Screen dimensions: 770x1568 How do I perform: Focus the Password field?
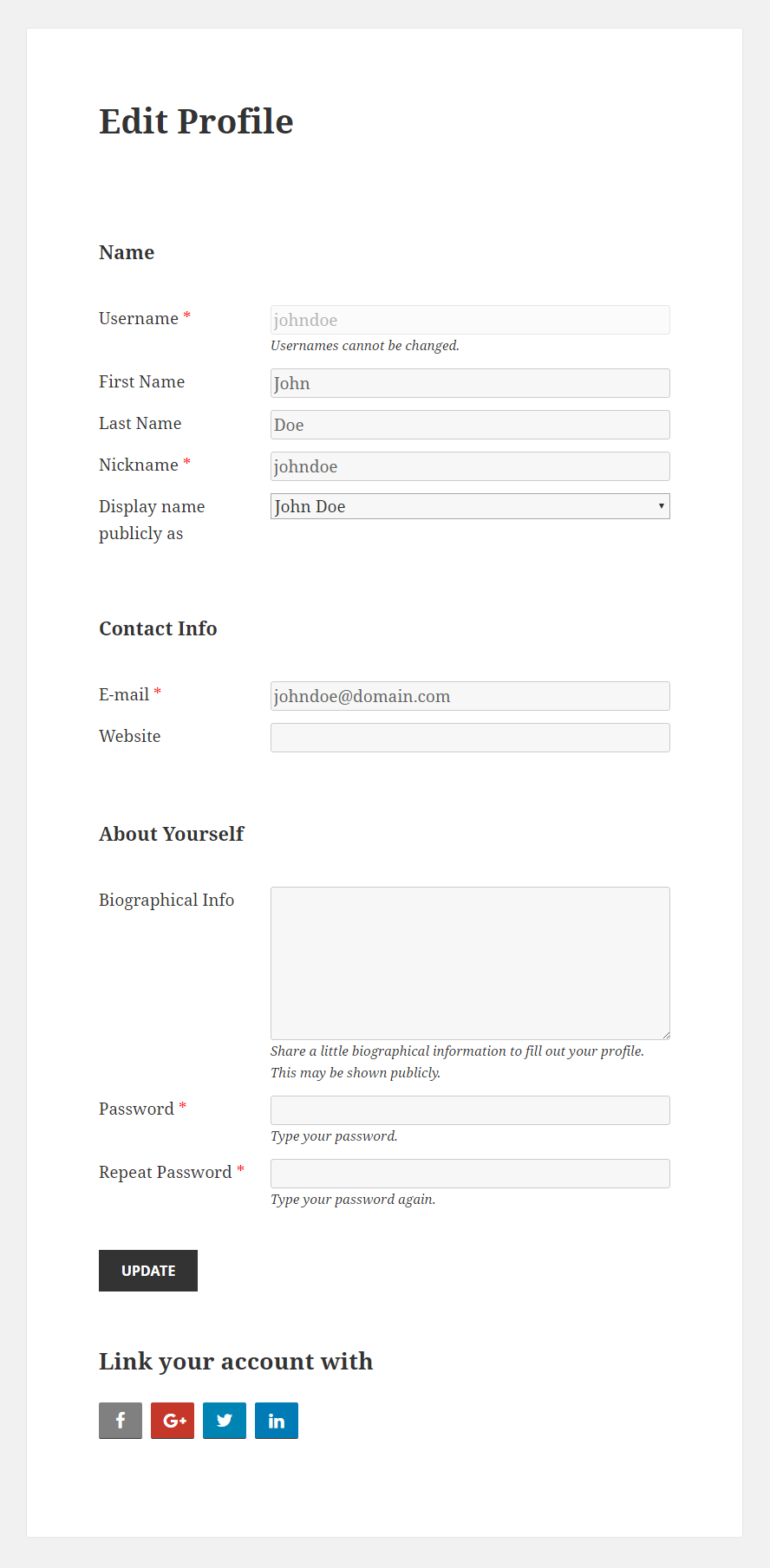[x=470, y=1110]
